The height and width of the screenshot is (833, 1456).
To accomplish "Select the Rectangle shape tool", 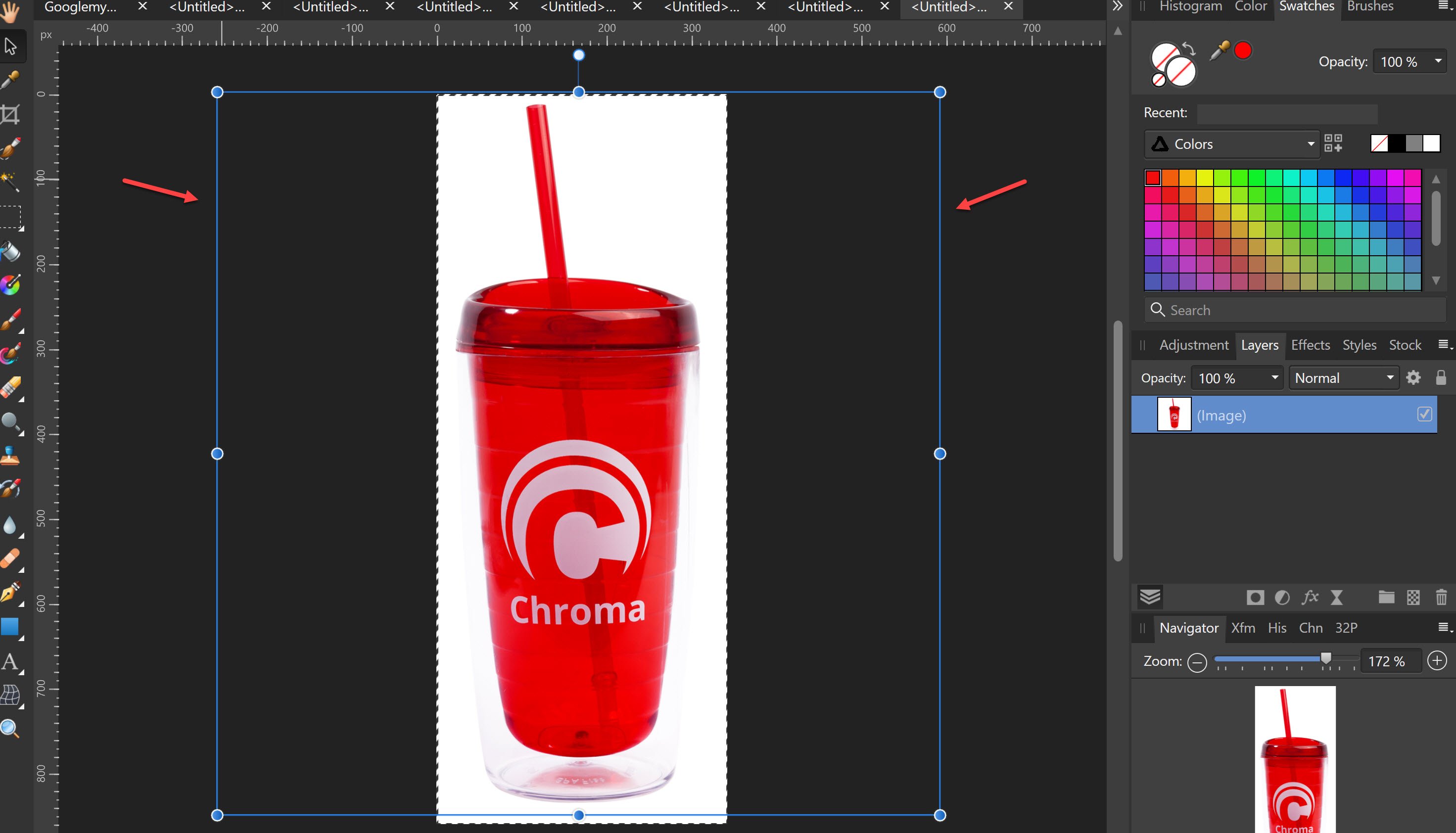I will click(x=10, y=627).
